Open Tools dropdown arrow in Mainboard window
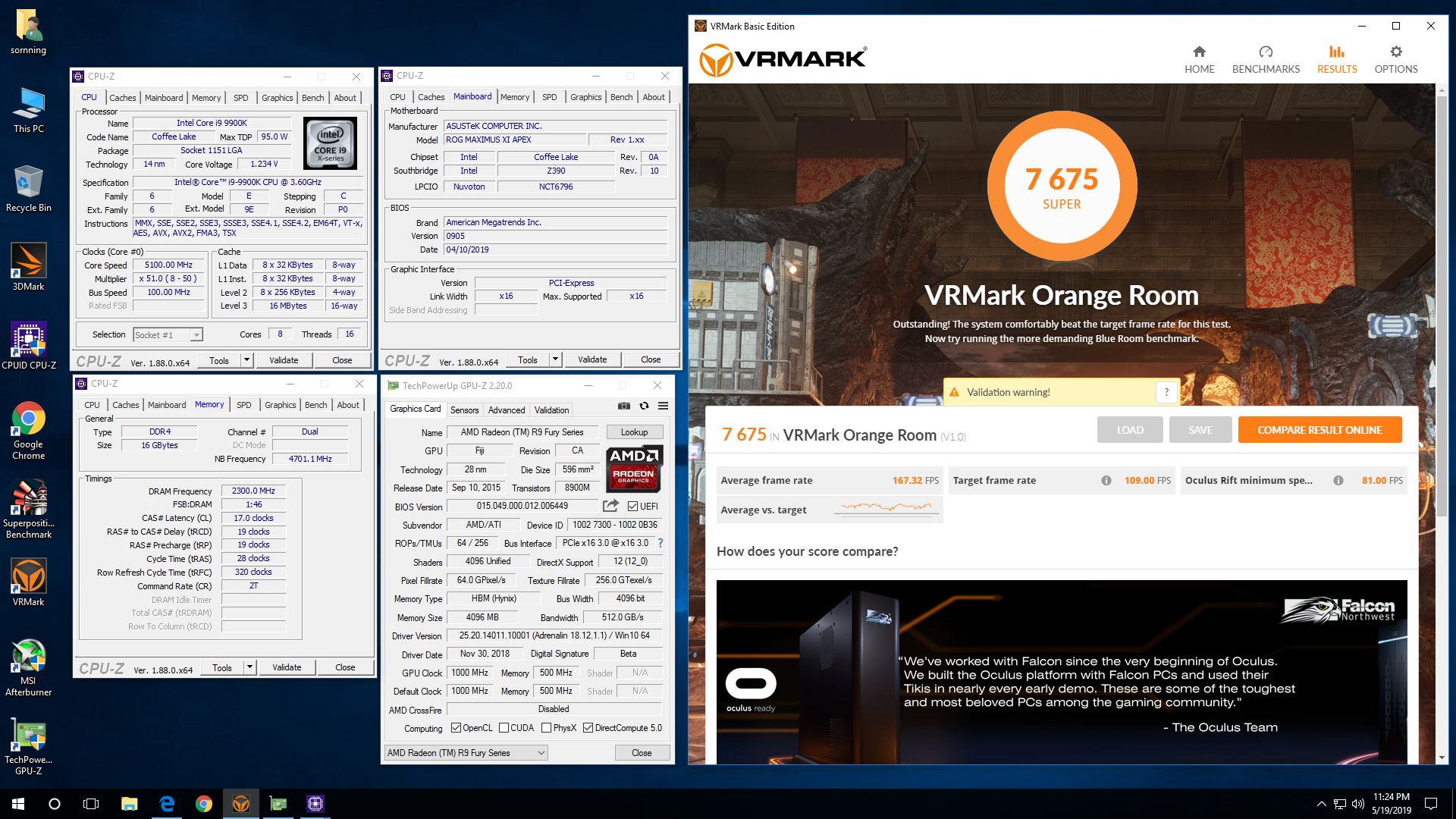Viewport: 1456px width, 819px height. [x=556, y=359]
